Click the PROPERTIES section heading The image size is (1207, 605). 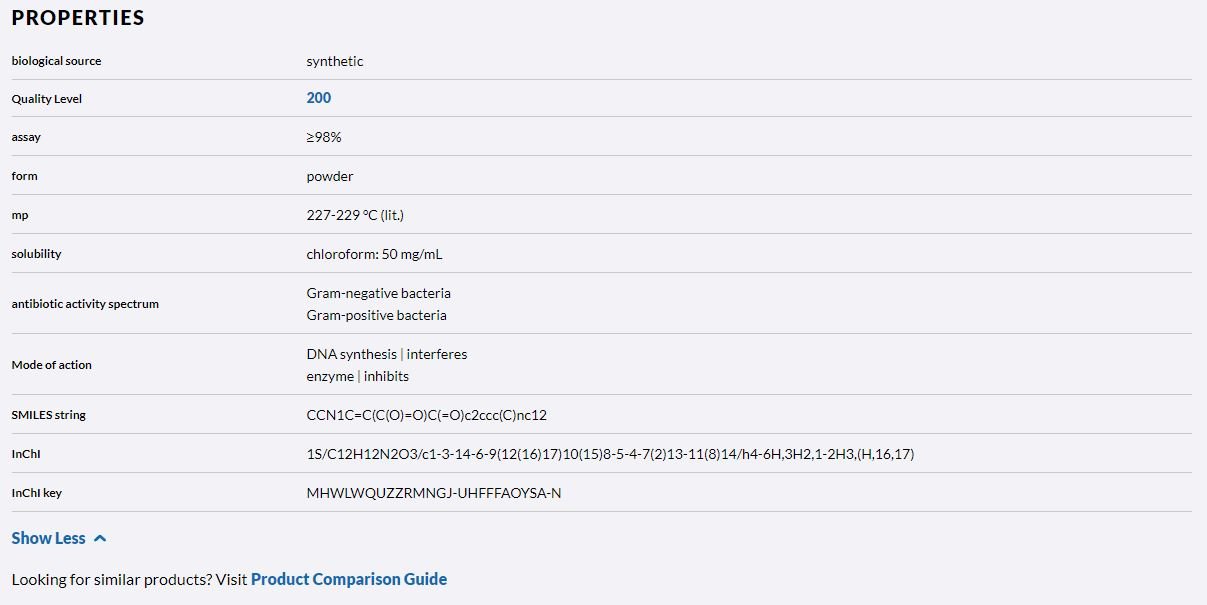tap(78, 18)
